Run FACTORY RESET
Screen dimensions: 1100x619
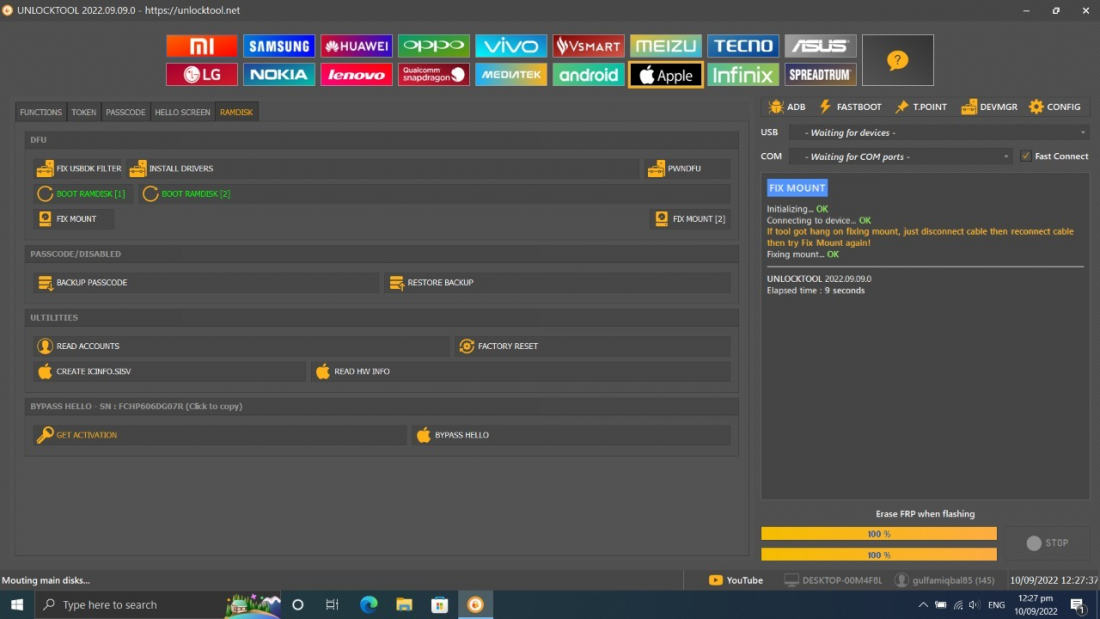(x=592, y=346)
